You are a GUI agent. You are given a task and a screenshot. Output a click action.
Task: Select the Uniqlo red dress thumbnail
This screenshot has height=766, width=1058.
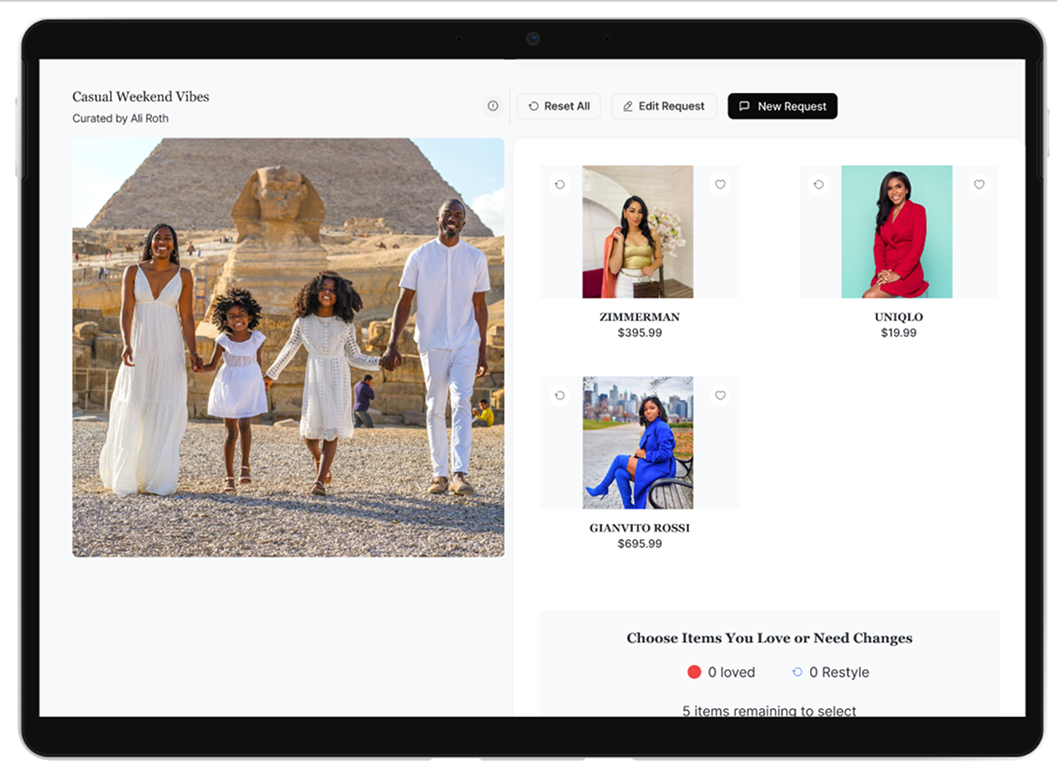[x=897, y=232]
